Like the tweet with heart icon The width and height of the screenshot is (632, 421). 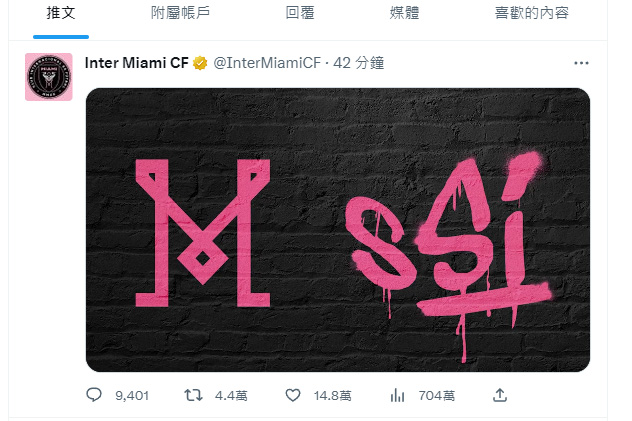[x=293, y=395]
